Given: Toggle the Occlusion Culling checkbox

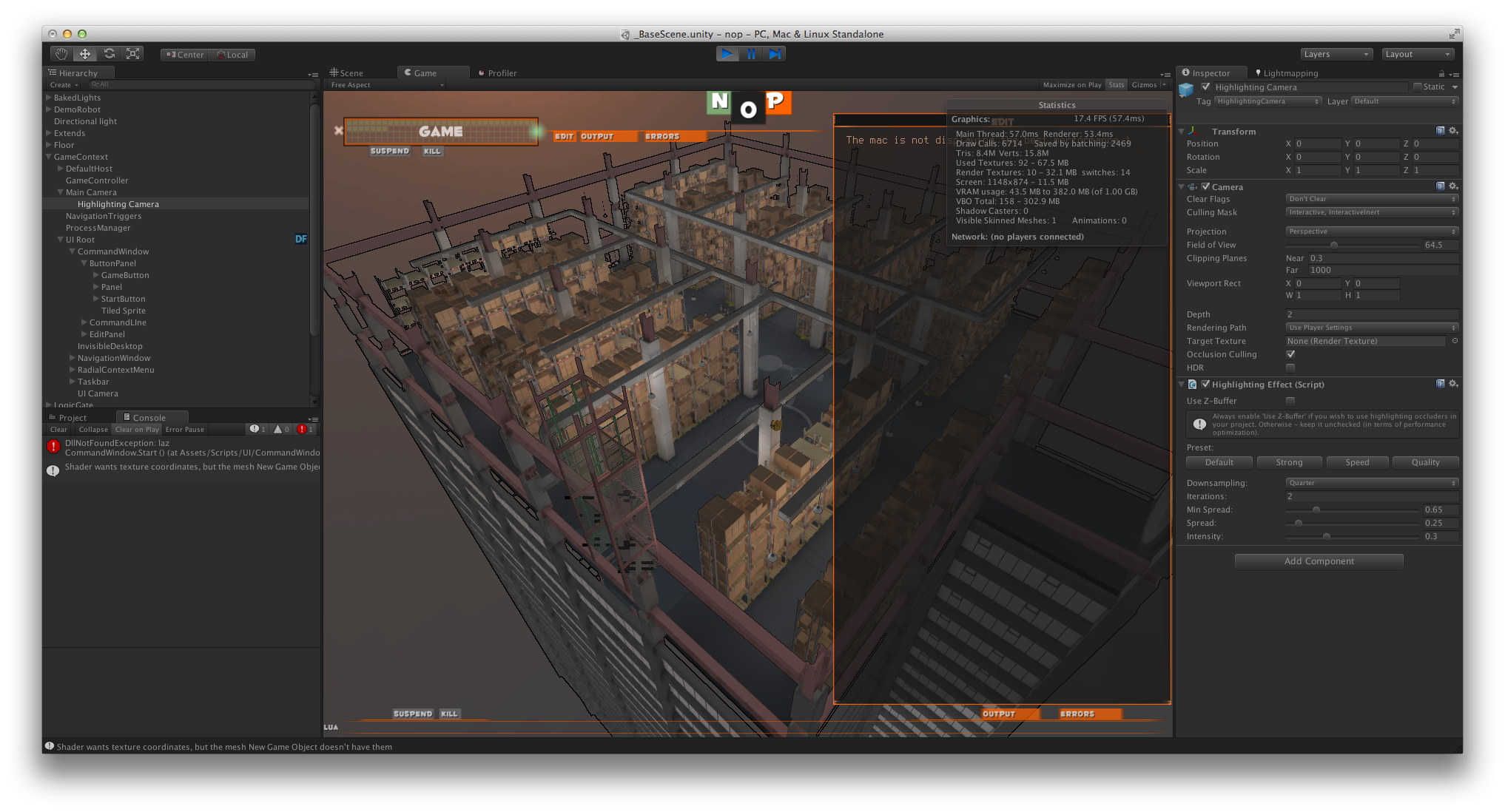Looking at the screenshot, I should pyautogui.click(x=1290, y=354).
